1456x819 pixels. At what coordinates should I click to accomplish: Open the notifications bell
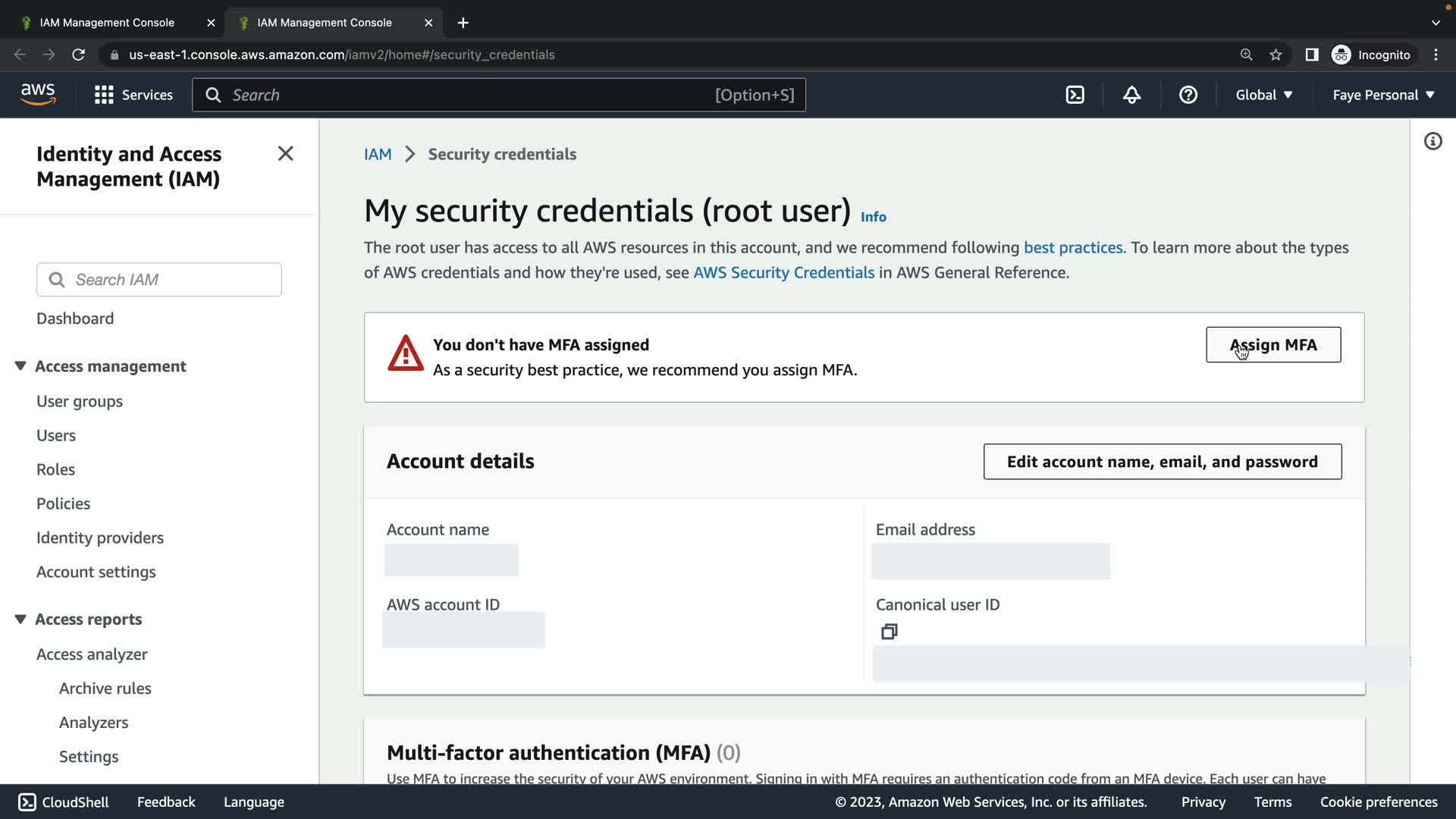(1131, 95)
